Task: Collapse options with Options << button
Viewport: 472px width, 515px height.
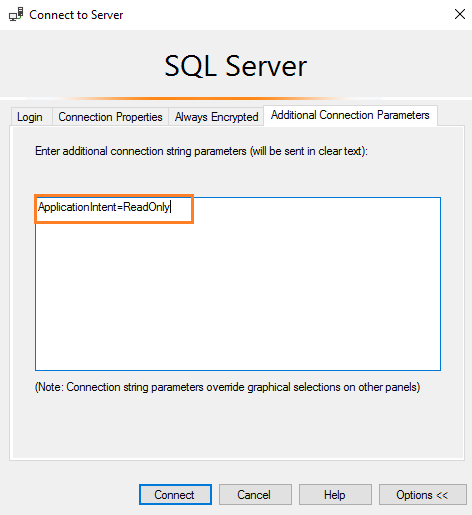Action: 422,494
